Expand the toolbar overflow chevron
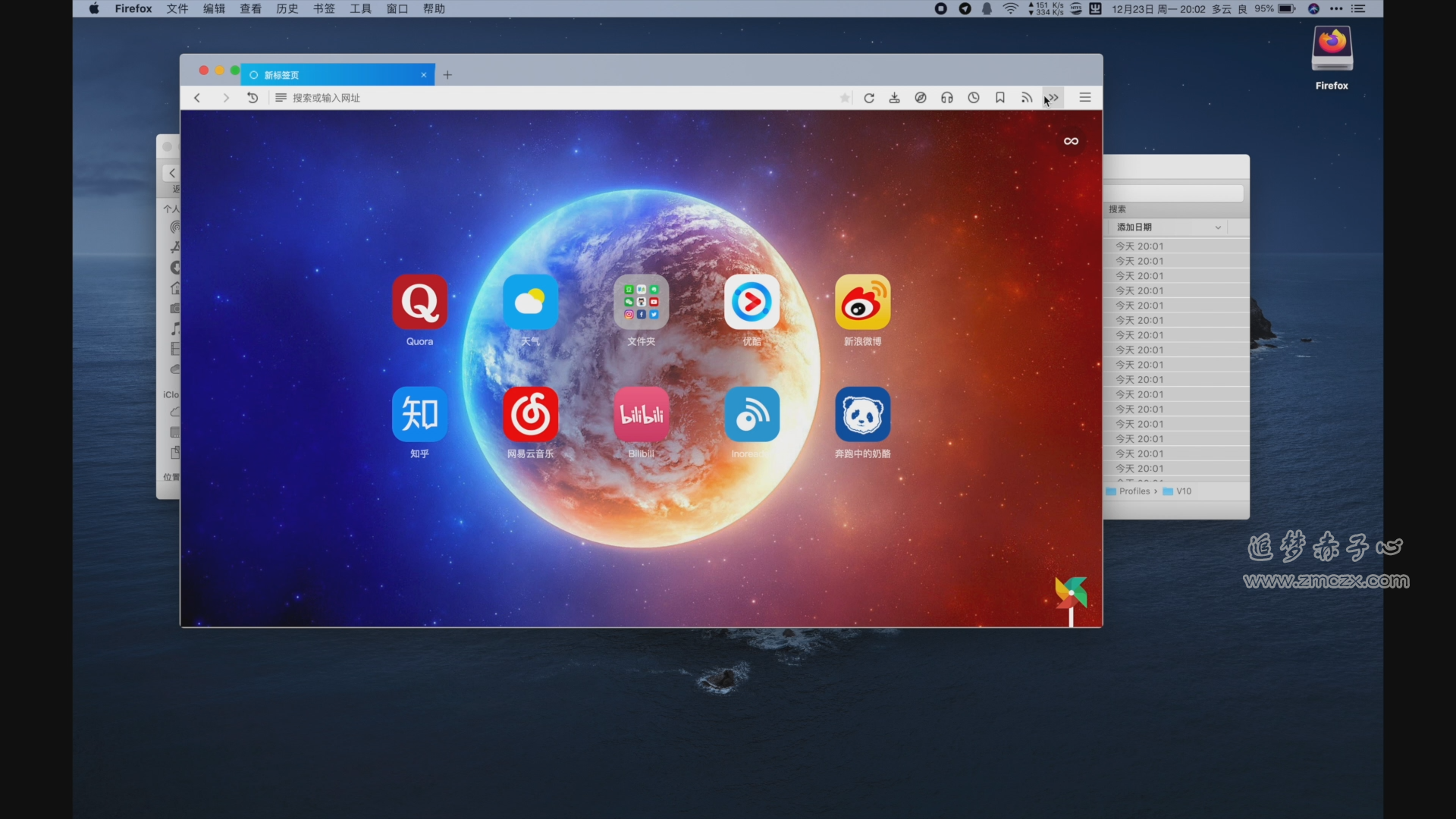Viewport: 1456px width, 819px height. 1053,98
